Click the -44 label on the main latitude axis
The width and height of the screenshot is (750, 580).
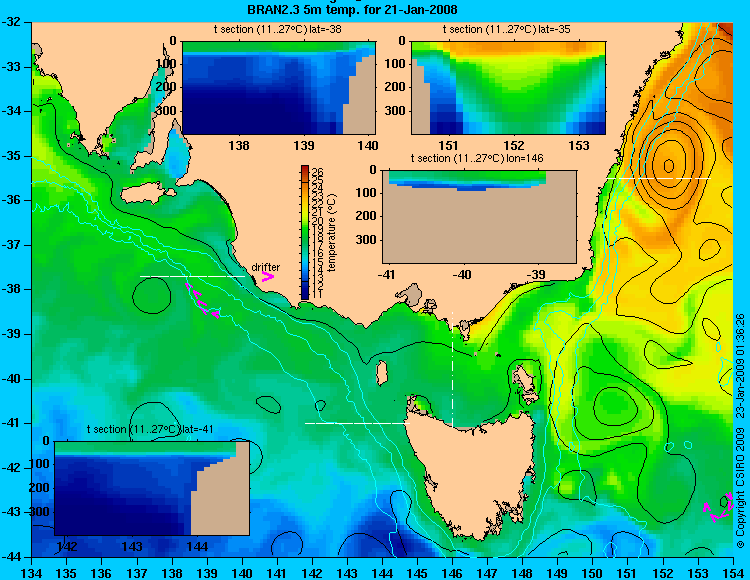13,557
